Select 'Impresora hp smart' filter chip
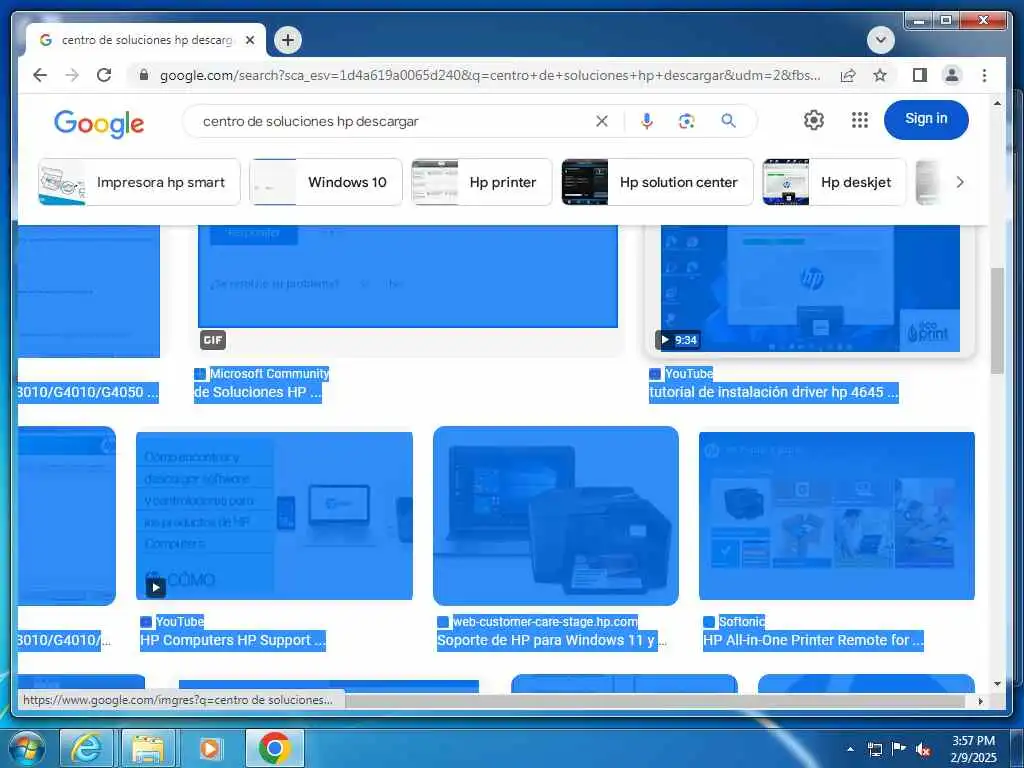The width and height of the screenshot is (1024, 768). (139, 182)
